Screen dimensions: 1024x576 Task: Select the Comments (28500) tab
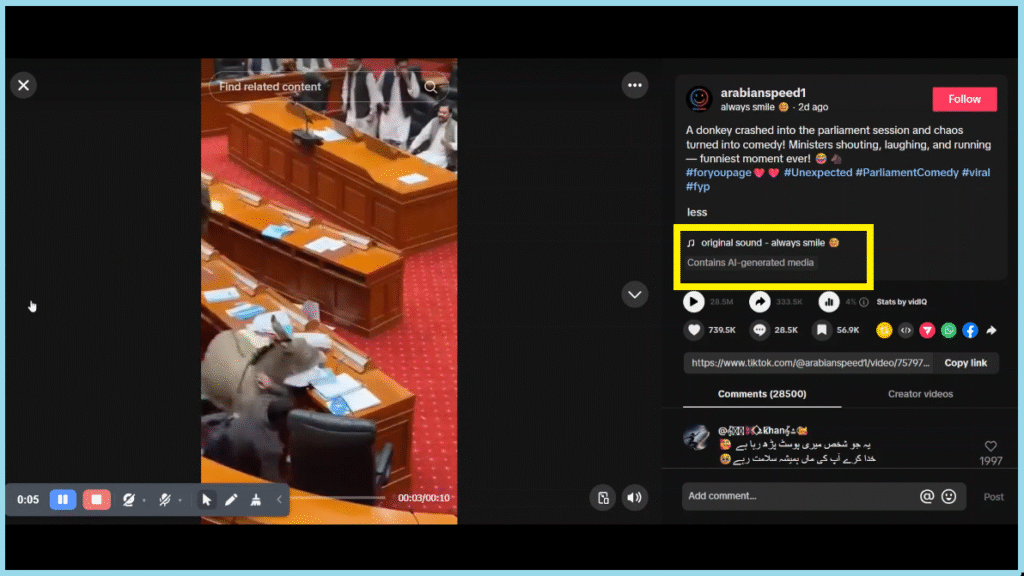[x=761, y=394]
